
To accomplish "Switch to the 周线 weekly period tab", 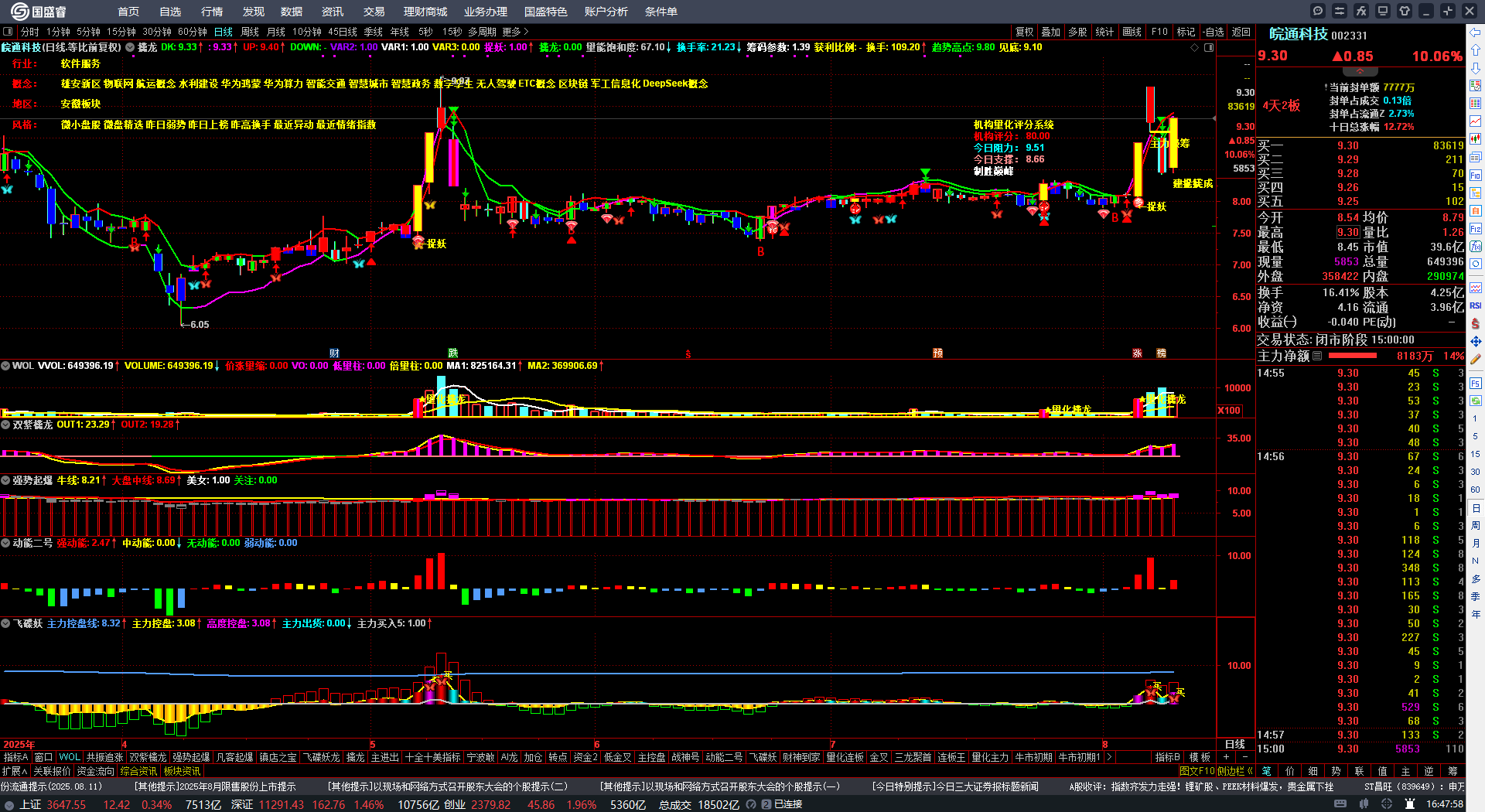I will point(250,32).
